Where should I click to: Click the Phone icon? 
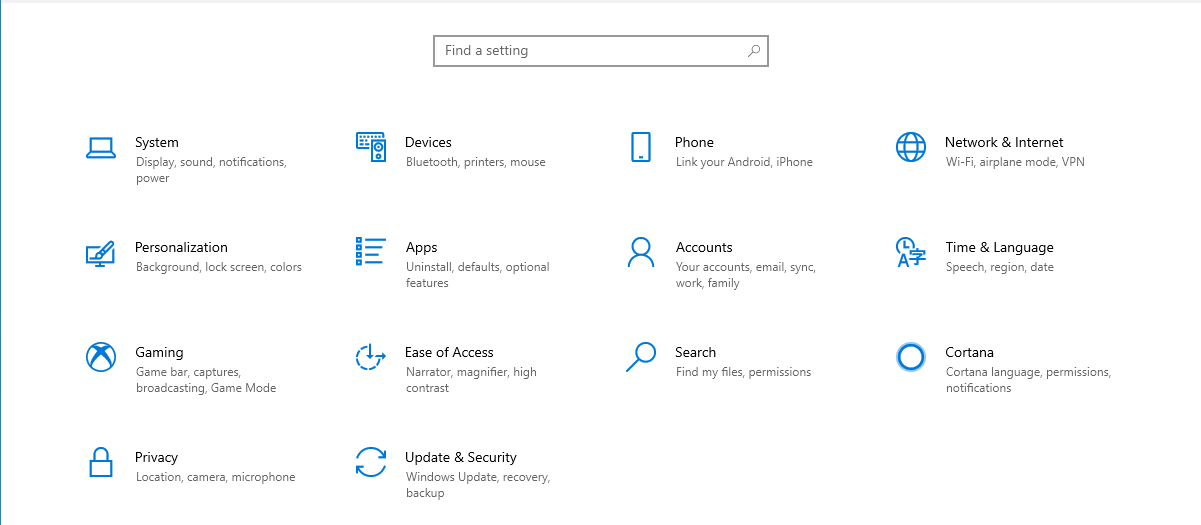(x=641, y=147)
